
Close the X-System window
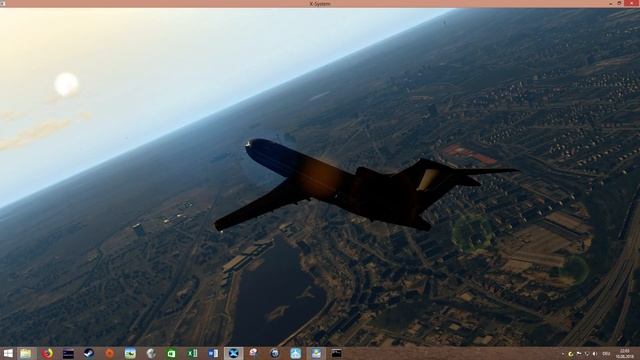click(x=632, y=3)
